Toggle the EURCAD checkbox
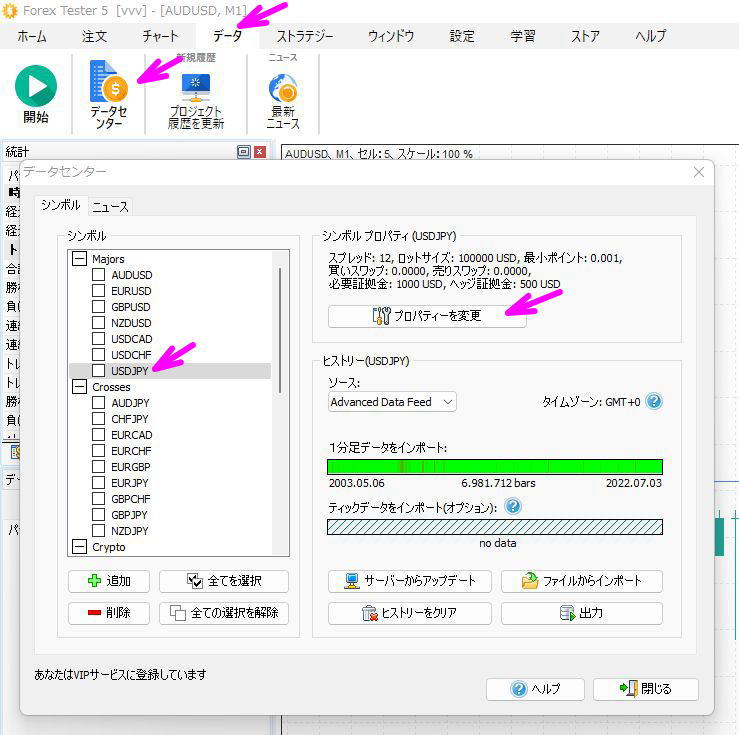739x735 pixels. [x=99, y=434]
